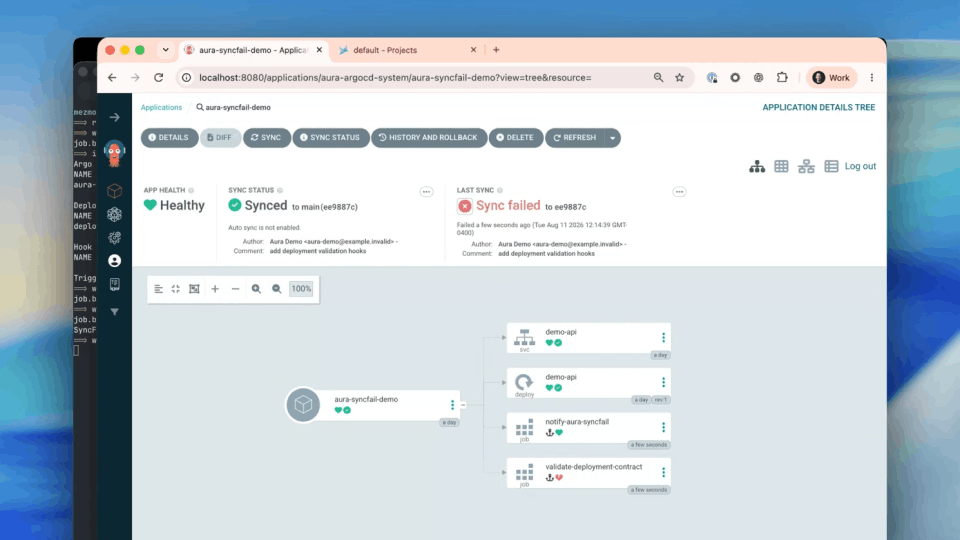Click the filter funnel icon in sidebar
The width and height of the screenshot is (960, 540).
pos(114,312)
